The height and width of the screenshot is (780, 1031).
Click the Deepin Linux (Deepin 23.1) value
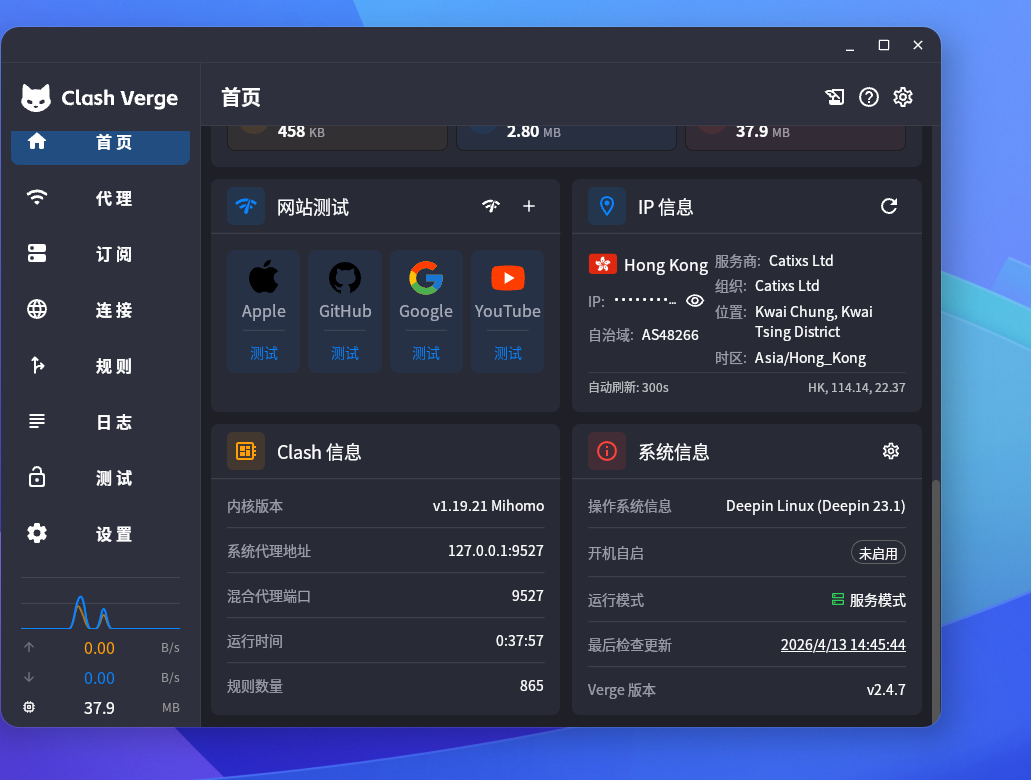(x=815, y=506)
